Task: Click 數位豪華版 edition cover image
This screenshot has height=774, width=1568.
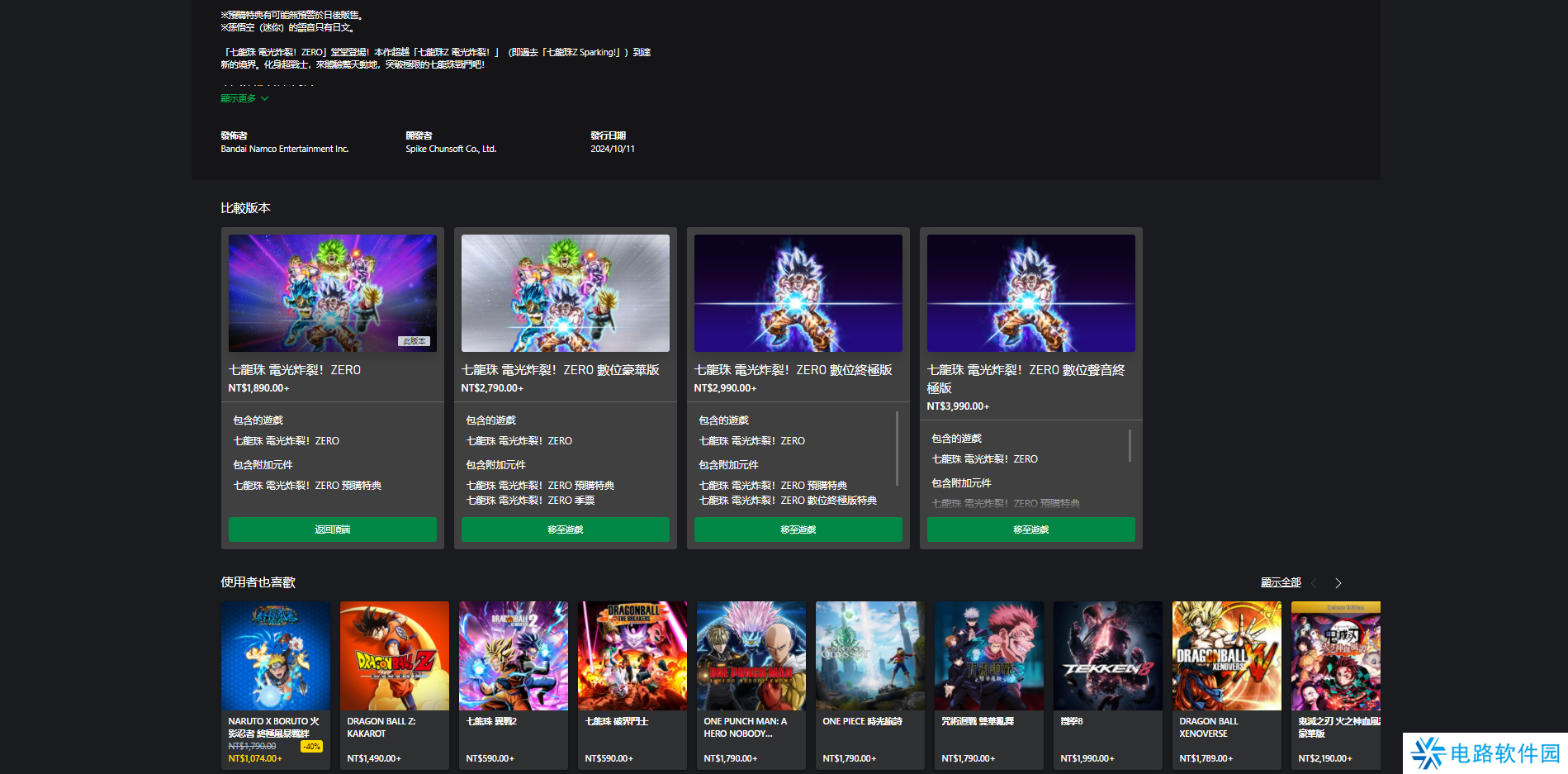Action: coord(565,293)
